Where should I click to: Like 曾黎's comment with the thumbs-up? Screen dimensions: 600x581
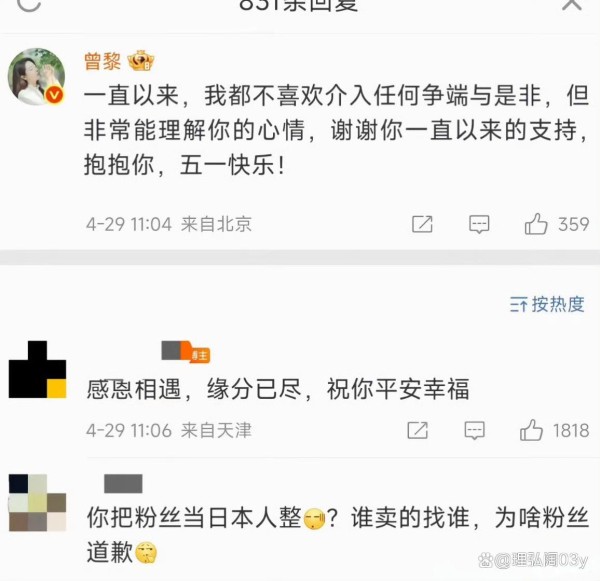coord(536,224)
